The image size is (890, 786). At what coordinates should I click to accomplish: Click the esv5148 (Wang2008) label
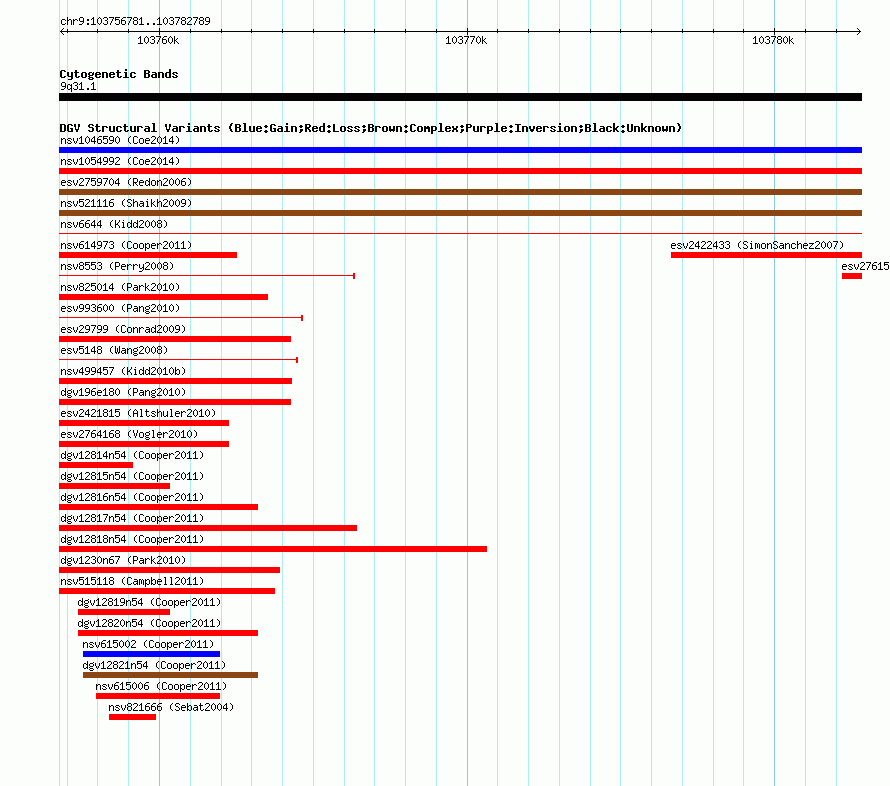114,350
